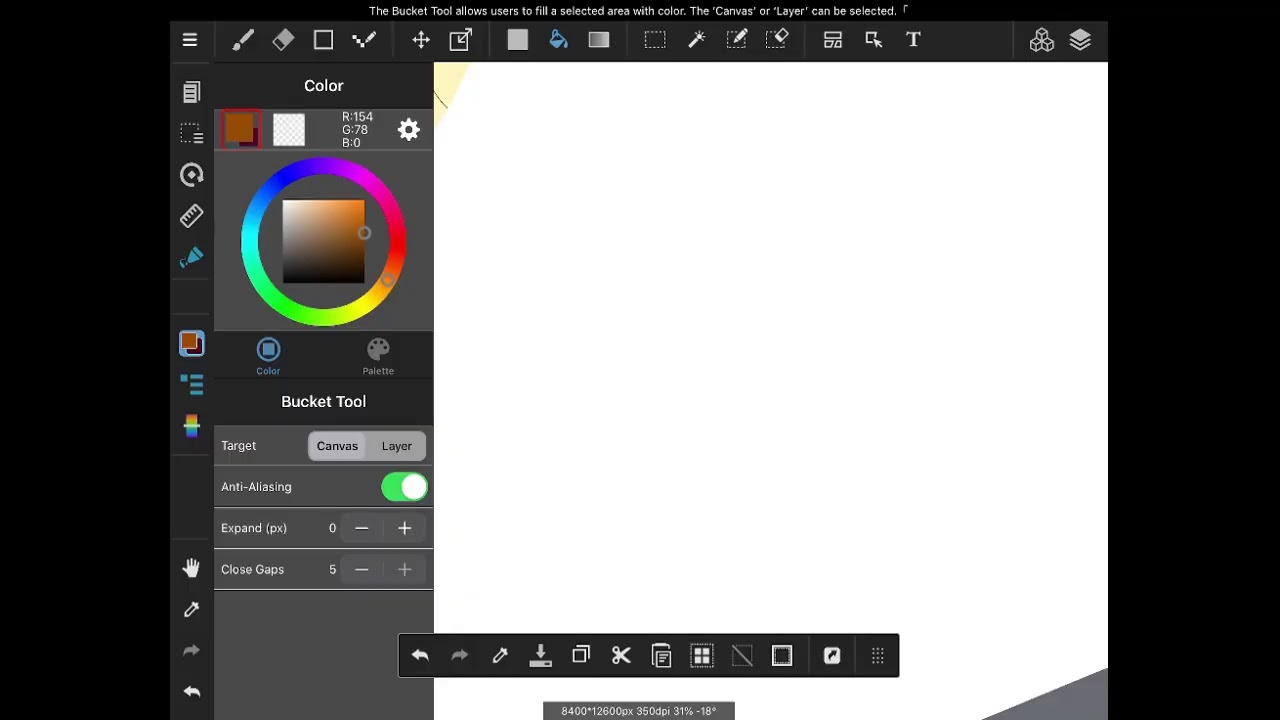Open the canvas rotate options
Image resolution: width=1280 pixels, height=720 pixels.
click(192, 175)
